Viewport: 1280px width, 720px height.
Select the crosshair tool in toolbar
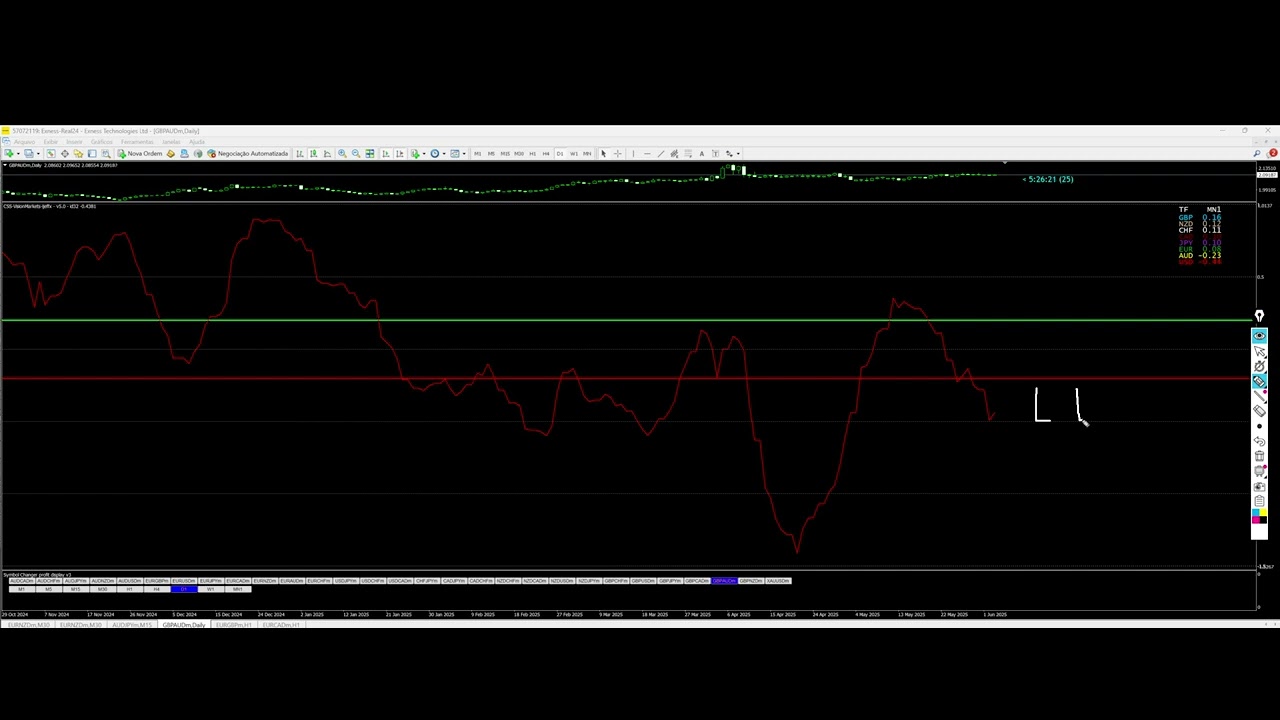(617, 153)
